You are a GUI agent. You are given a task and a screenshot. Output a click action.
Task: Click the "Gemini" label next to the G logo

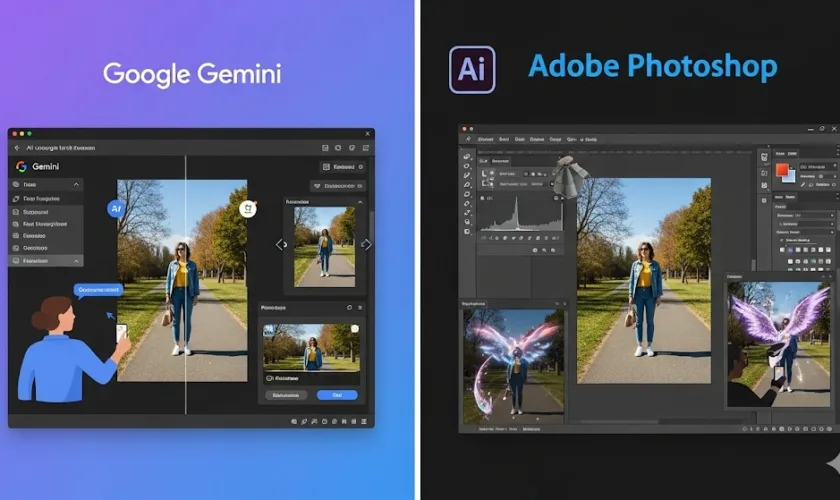point(46,167)
